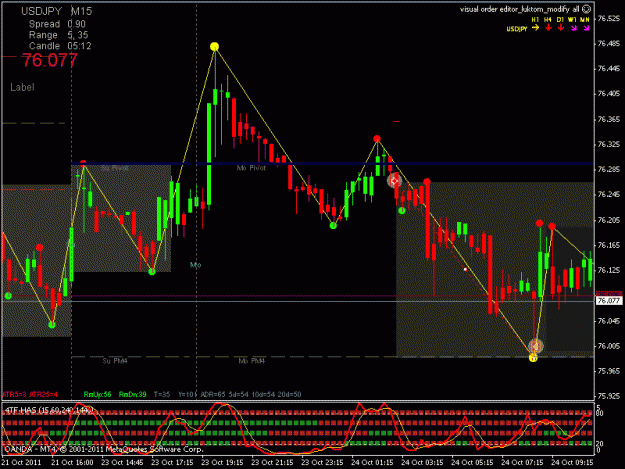Image resolution: width=625 pixels, height=469 pixels.
Task: Select the 'Mo Pivot' line label
Action: click(x=251, y=168)
